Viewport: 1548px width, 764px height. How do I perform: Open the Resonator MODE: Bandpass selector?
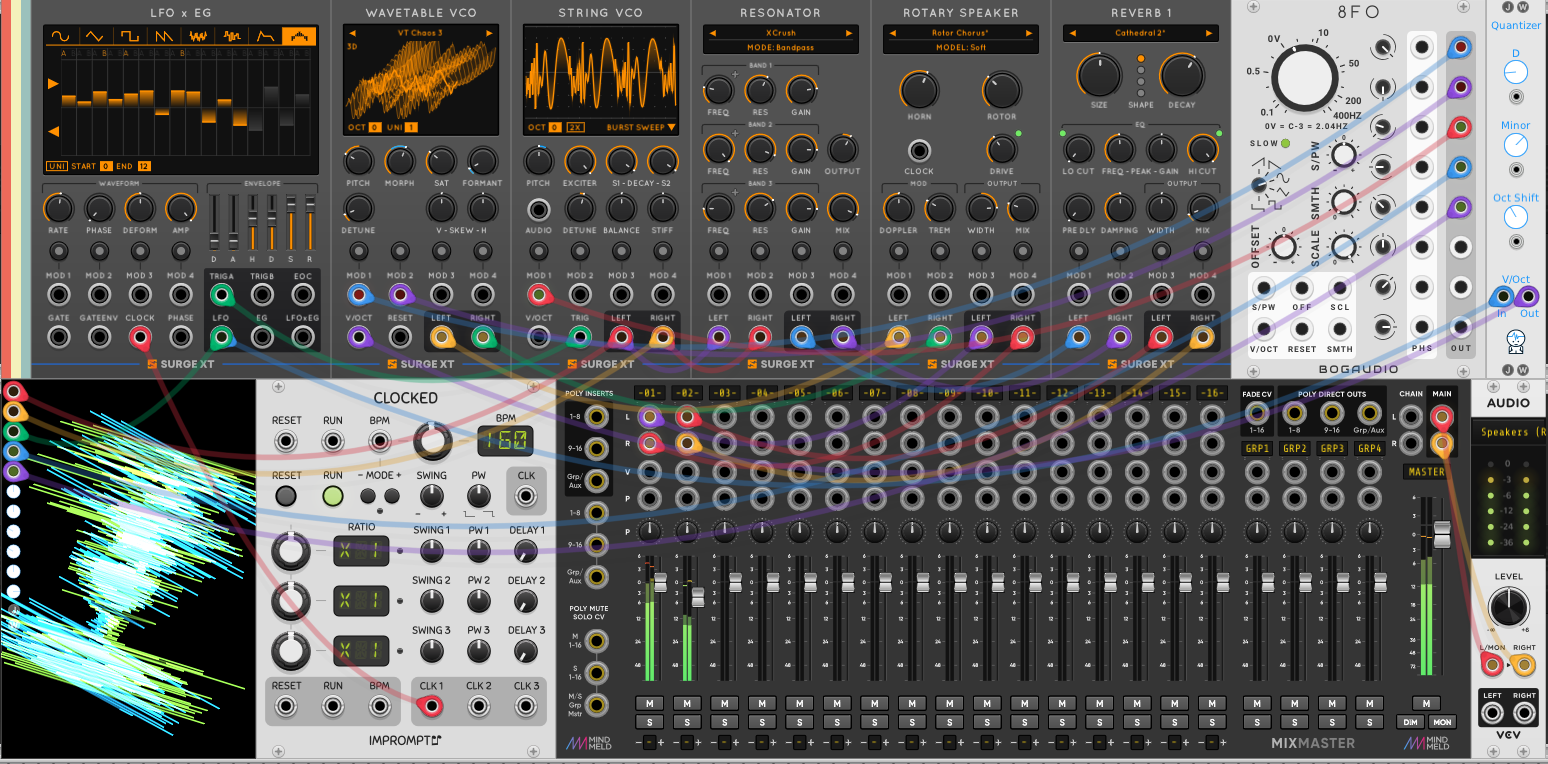(x=780, y=48)
